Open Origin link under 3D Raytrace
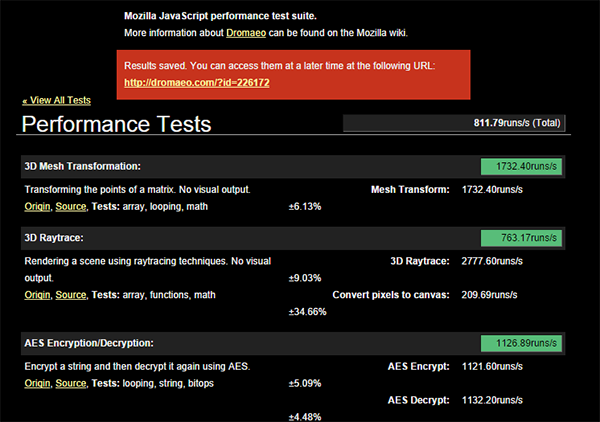The height and width of the screenshot is (422, 600). point(37,295)
